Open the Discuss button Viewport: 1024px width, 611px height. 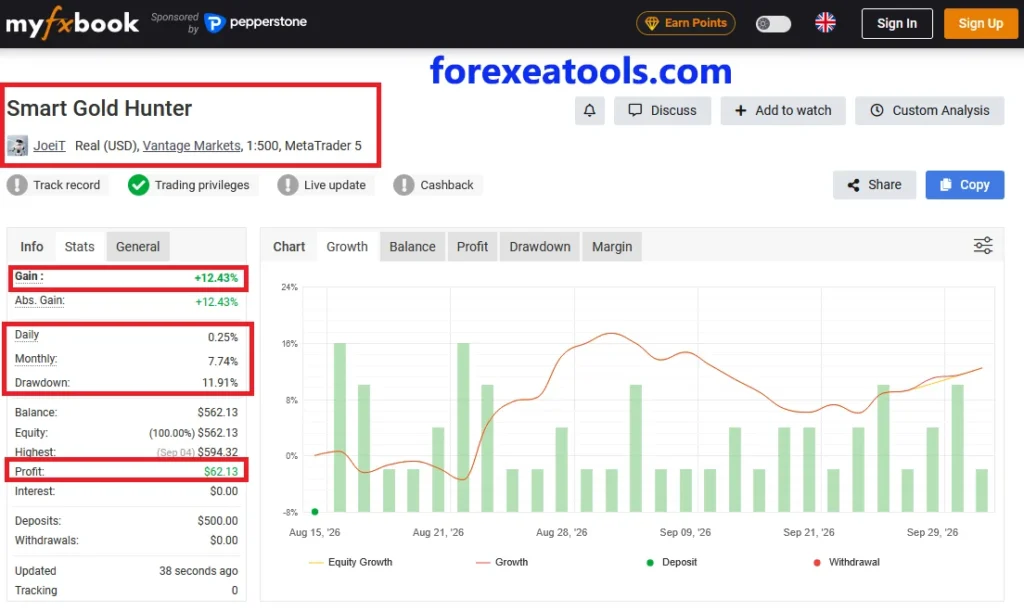click(x=662, y=110)
